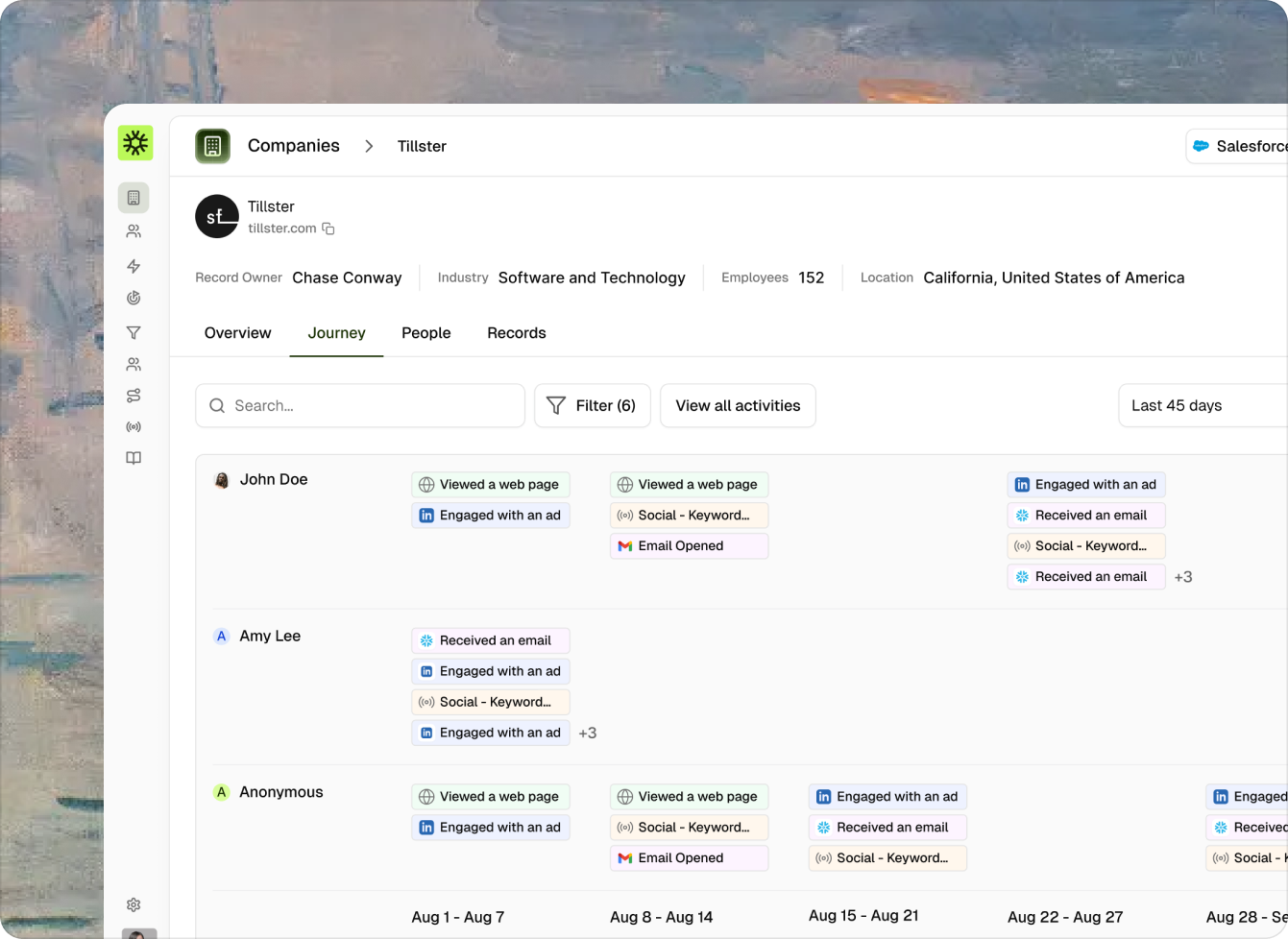Click the broadcast signals sidebar icon
The image size is (1288, 939).
coord(134,426)
